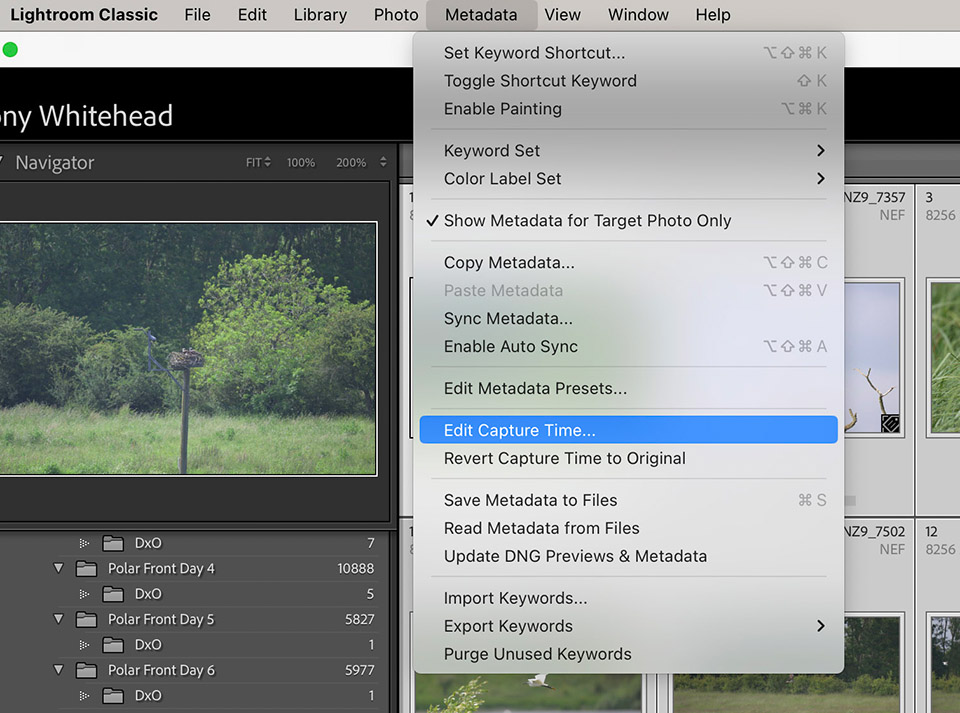Open the Help menu
The height and width of the screenshot is (713, 960).
click(713, 15)
